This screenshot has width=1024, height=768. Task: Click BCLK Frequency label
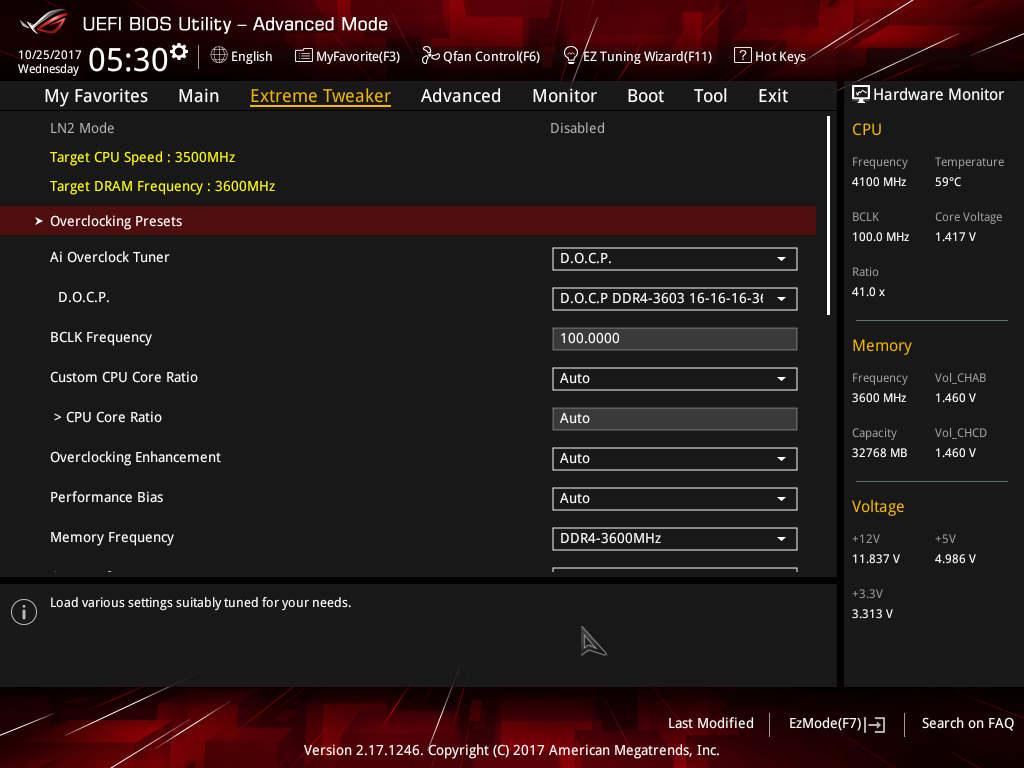tap(101, 338)
